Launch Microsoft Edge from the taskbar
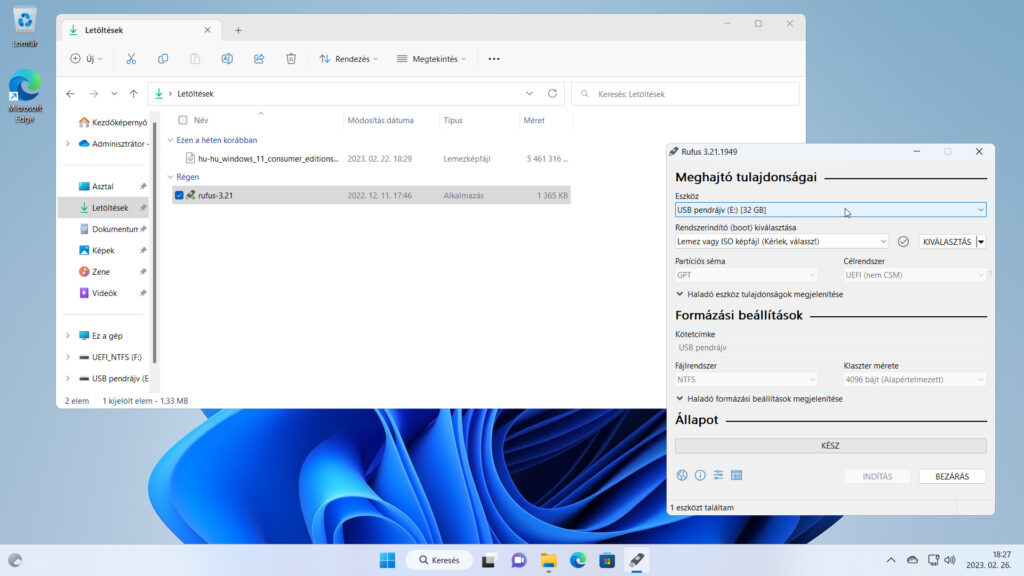This screenshot has width=1024, height=576. [x=578, y=560]
